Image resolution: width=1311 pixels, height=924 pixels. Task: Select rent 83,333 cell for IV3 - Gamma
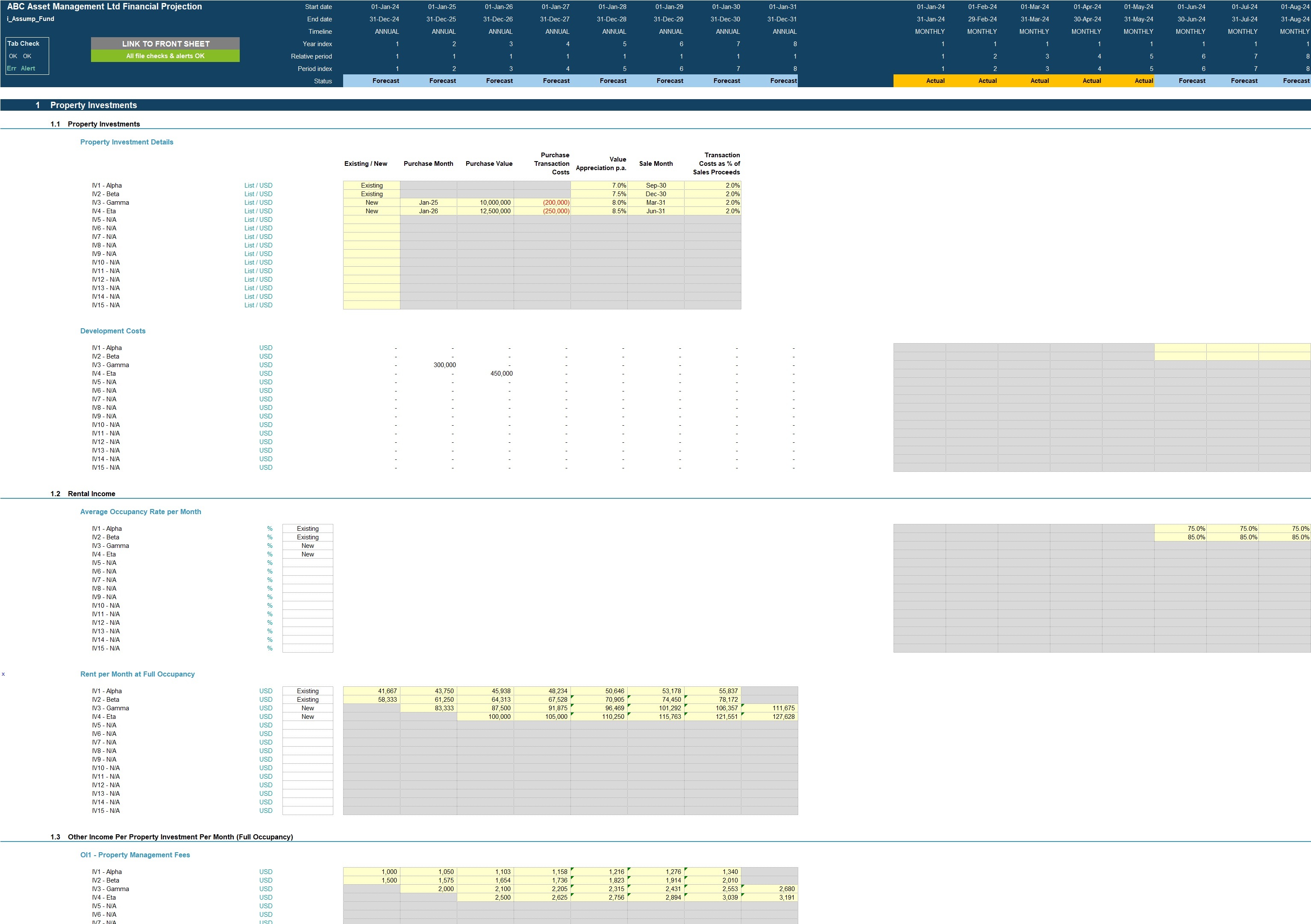pyautogui.click(x=428, y=708)
